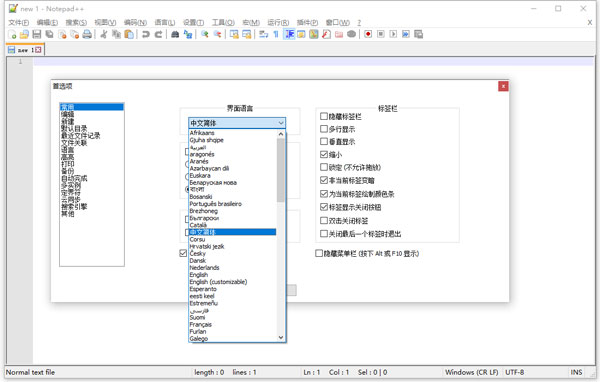Click the New file toolbar icon
Image resolution: width=600 pixels, height=382 pixels.
[x=12, y=34]
